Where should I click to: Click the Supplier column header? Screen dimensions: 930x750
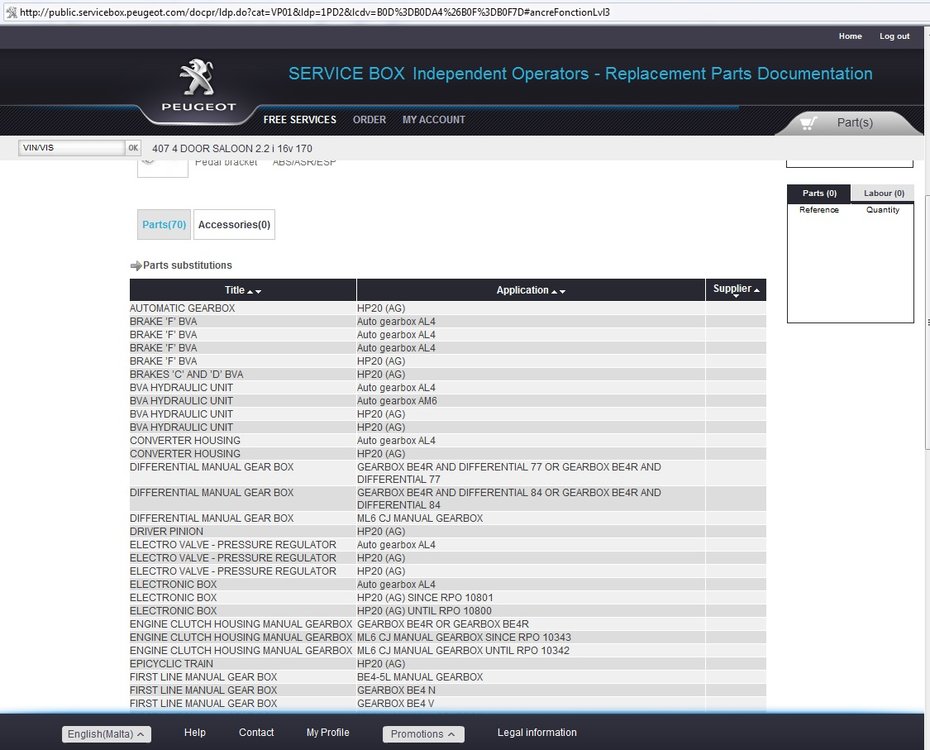click(x=736, y=290)
